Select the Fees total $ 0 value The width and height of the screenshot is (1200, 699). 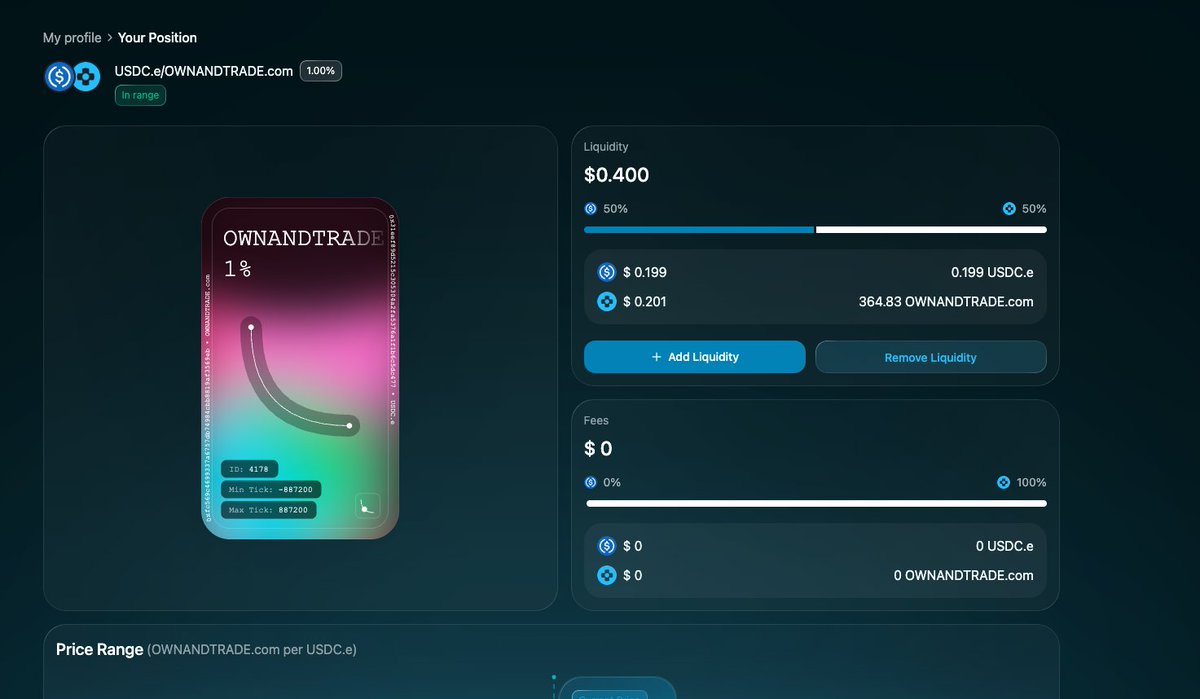point(598,449)
